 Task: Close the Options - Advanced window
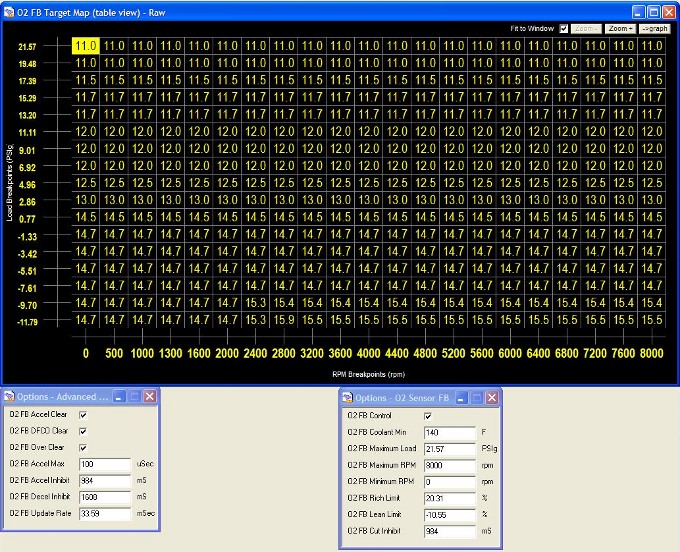(149, 396)
